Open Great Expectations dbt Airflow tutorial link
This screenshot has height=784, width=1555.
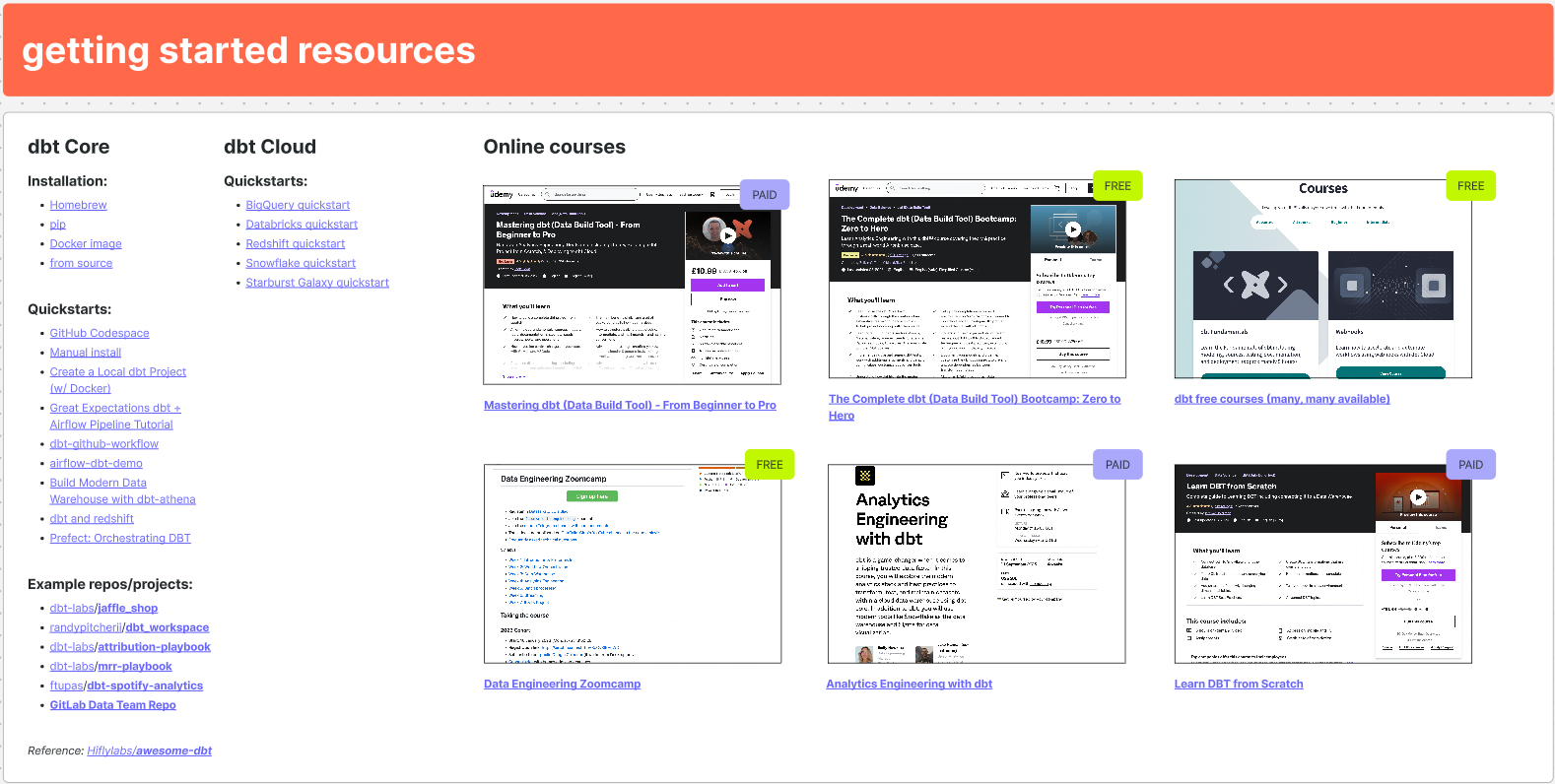click(115, 417)
